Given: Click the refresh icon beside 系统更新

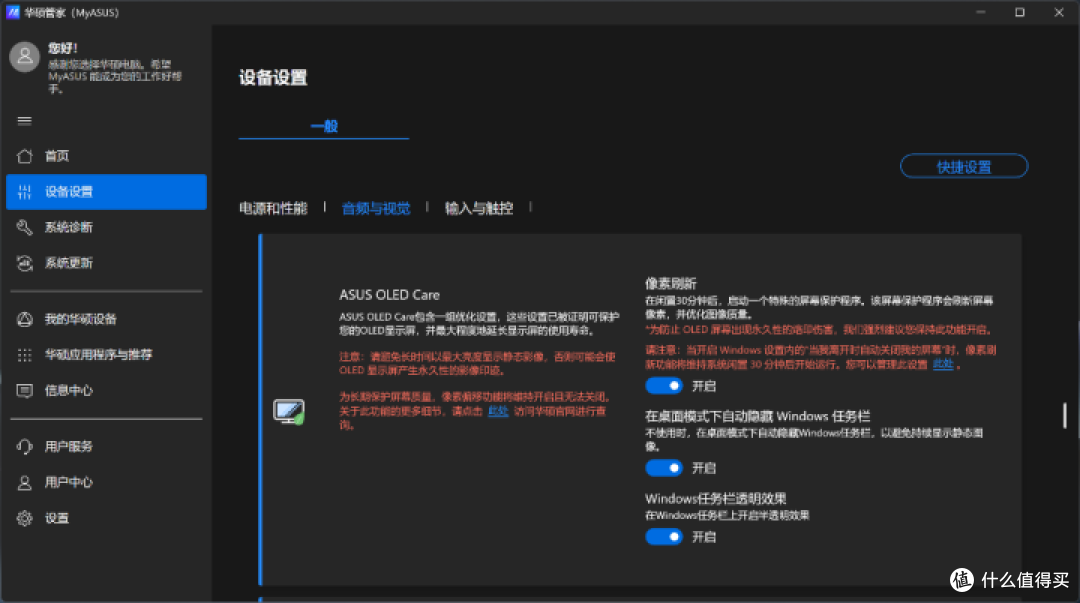Looking at the screenshot, I should pos(25,263).
